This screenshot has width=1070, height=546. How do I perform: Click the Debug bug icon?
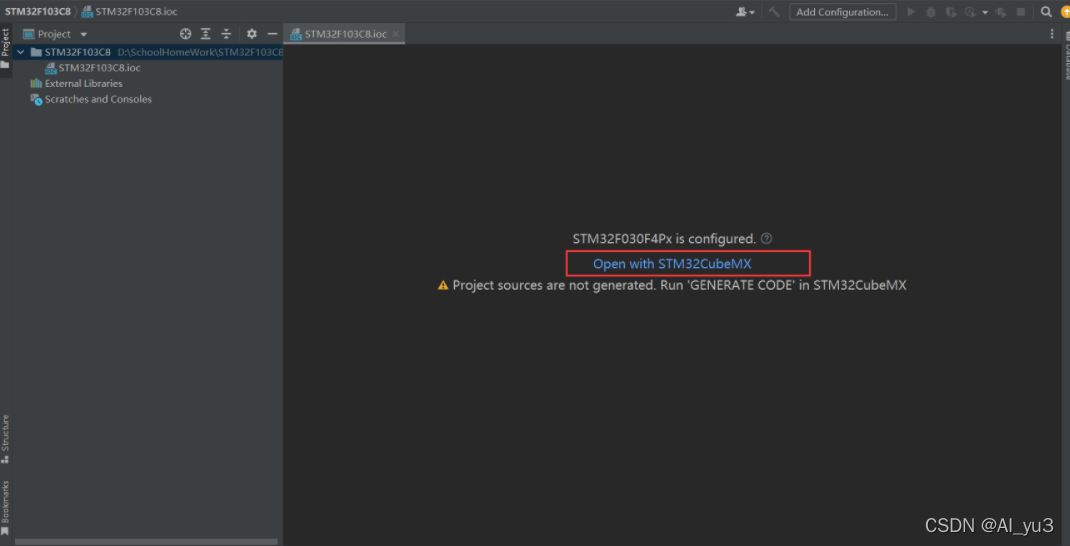(x=931, y=12)
